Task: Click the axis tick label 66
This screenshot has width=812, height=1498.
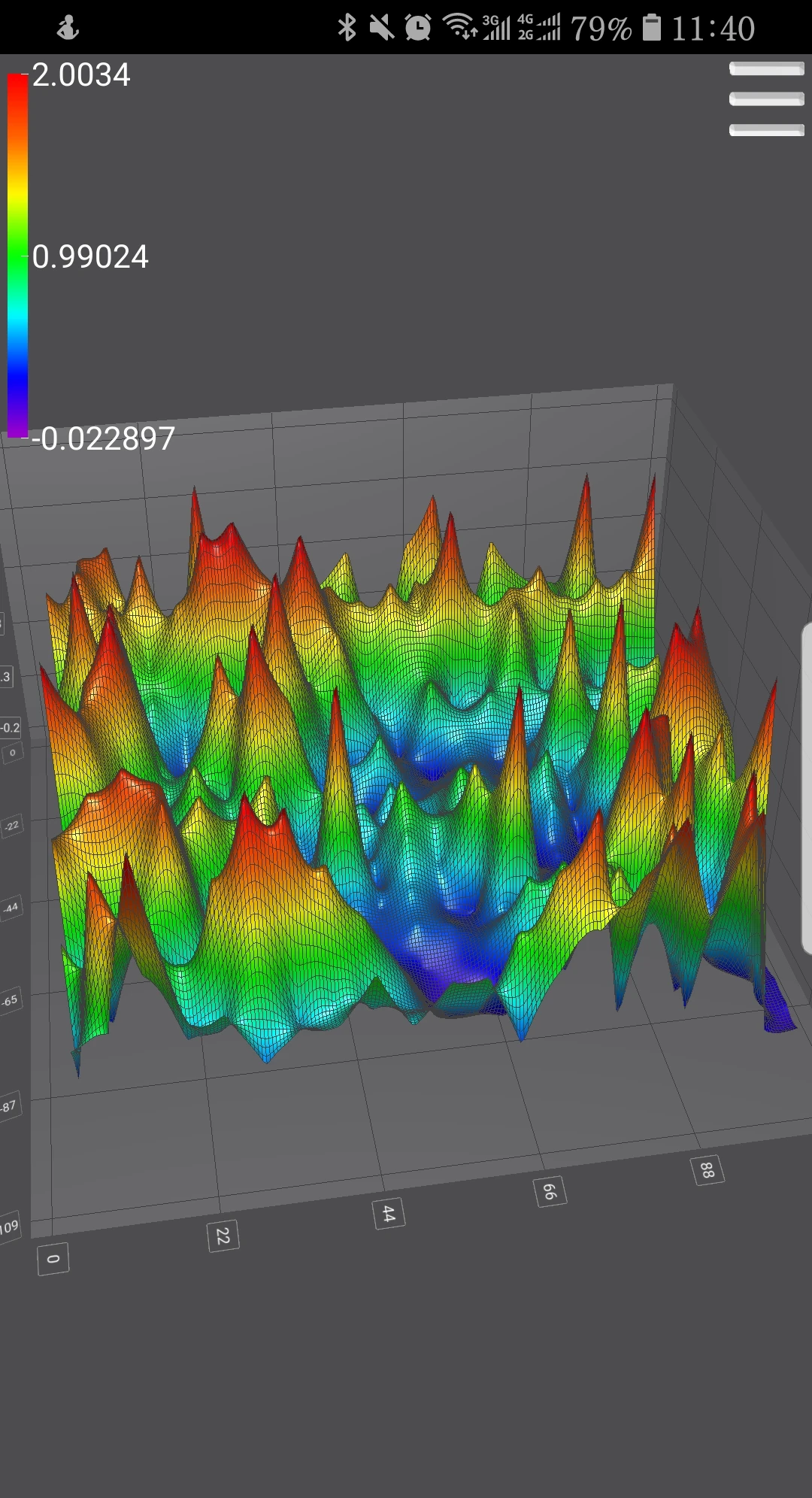Action: [550, 1191]
